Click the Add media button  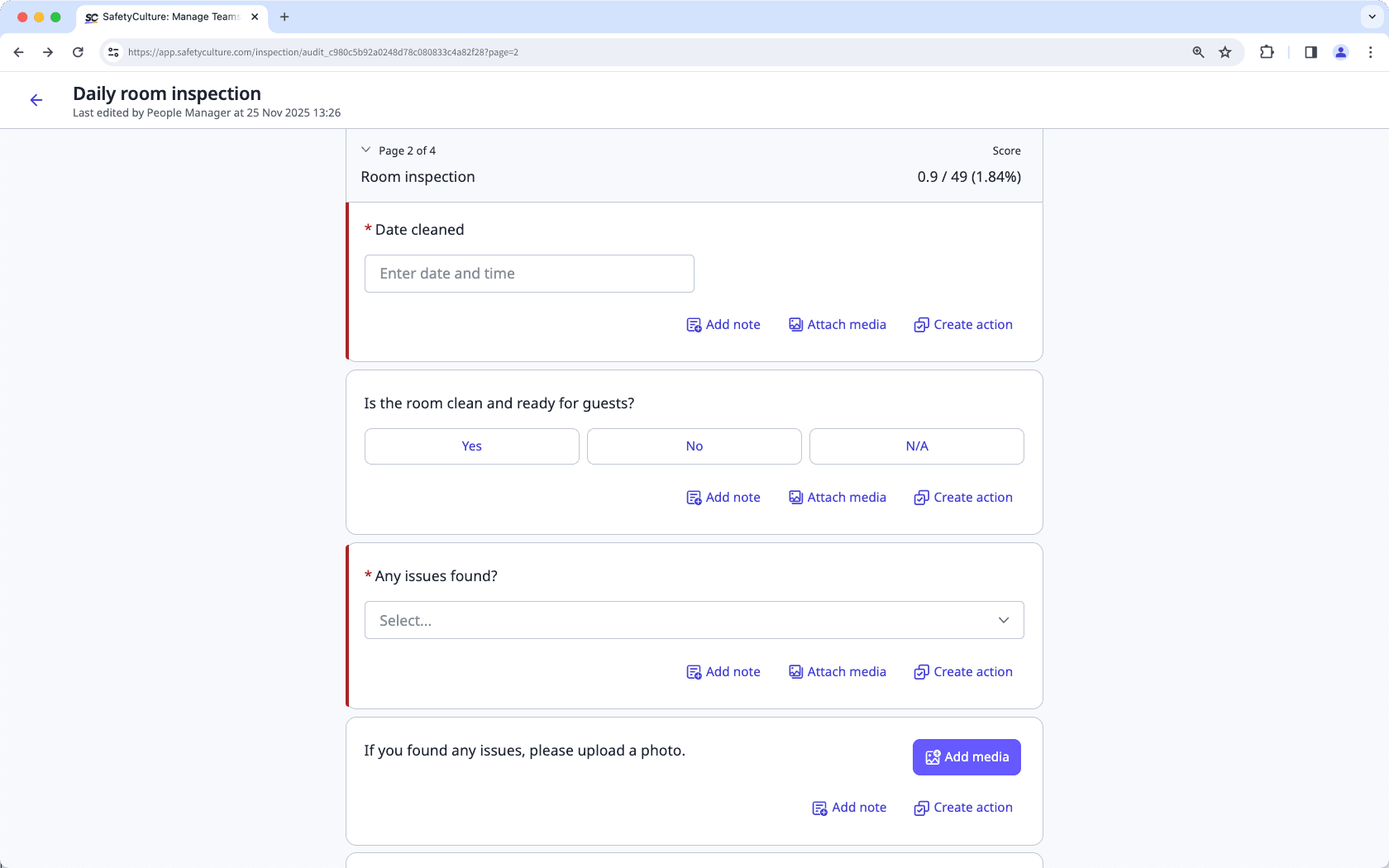(x=966, y=757)
